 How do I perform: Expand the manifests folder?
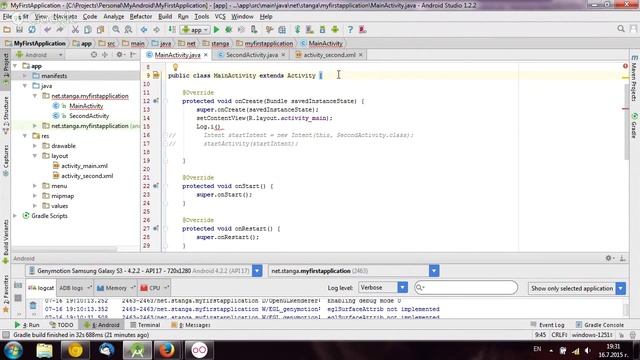pos(25,76)
